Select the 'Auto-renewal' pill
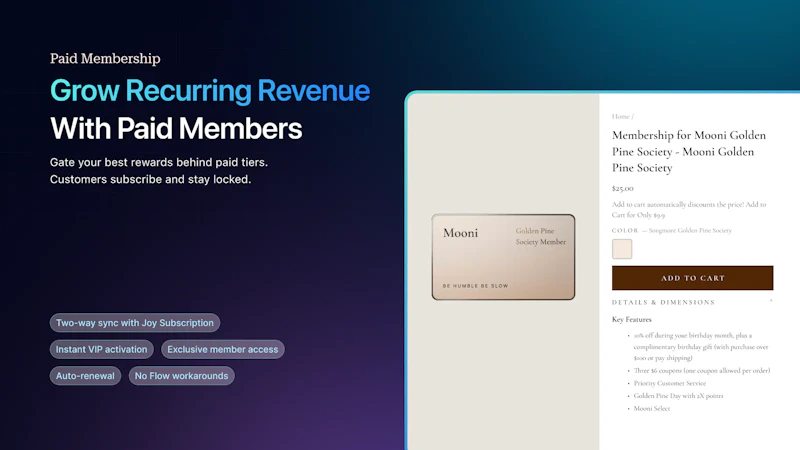This screenshot has width=800, height=450. click(x=85, y=376)
